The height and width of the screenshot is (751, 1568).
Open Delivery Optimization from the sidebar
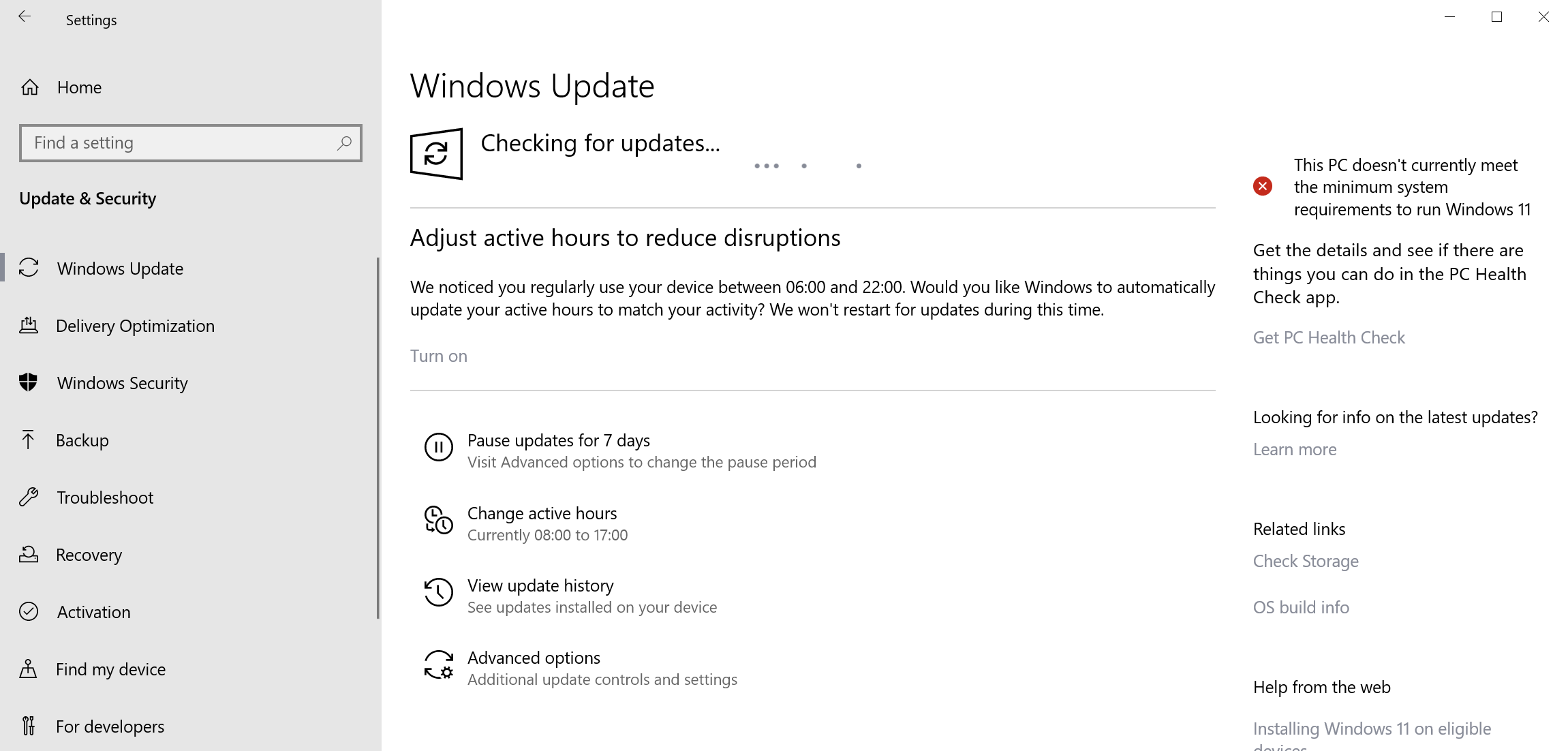tap(135, 326)
